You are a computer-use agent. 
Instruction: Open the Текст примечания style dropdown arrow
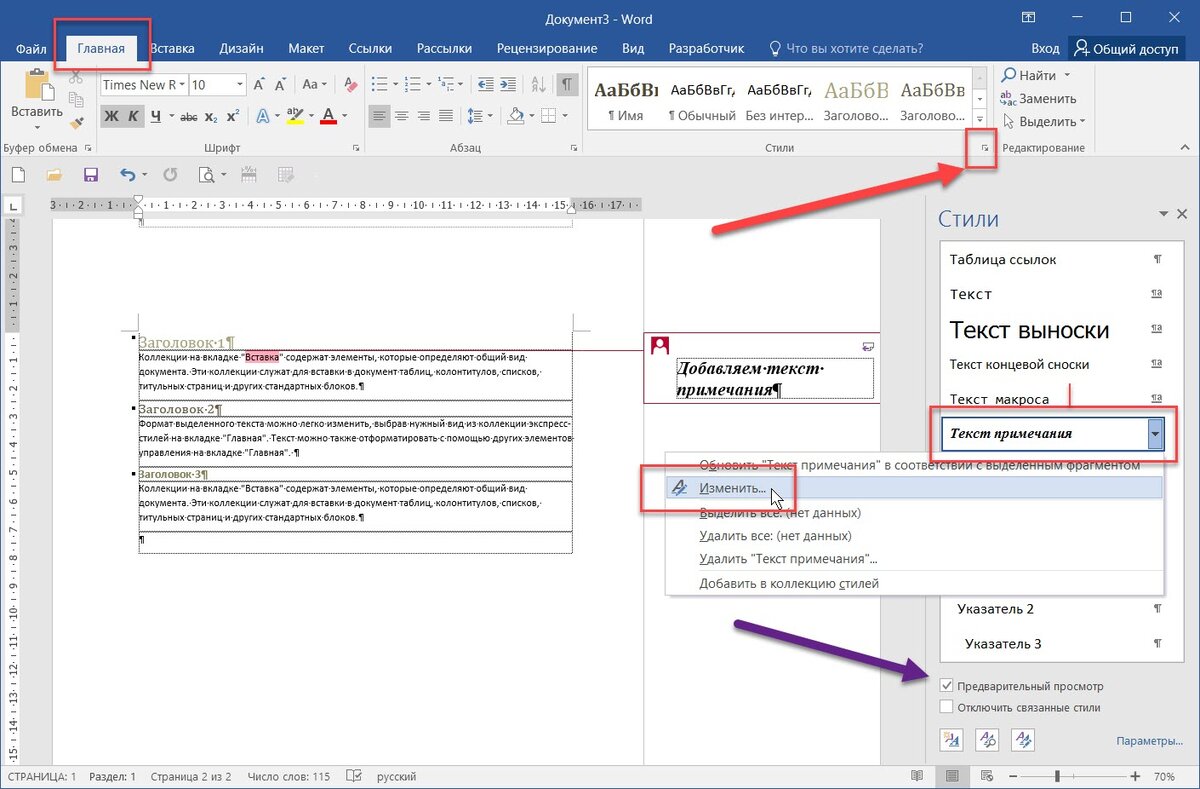(x=1156, y=434)
